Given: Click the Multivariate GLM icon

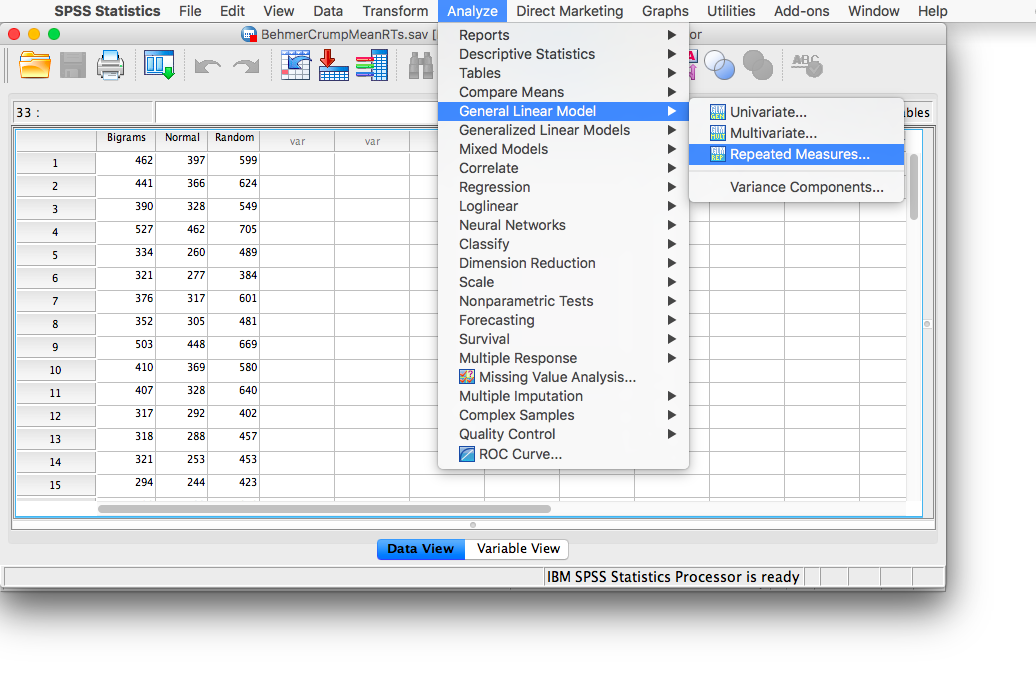Looking at the screenshot, I should pyautogui.click(x=718, y=134).
